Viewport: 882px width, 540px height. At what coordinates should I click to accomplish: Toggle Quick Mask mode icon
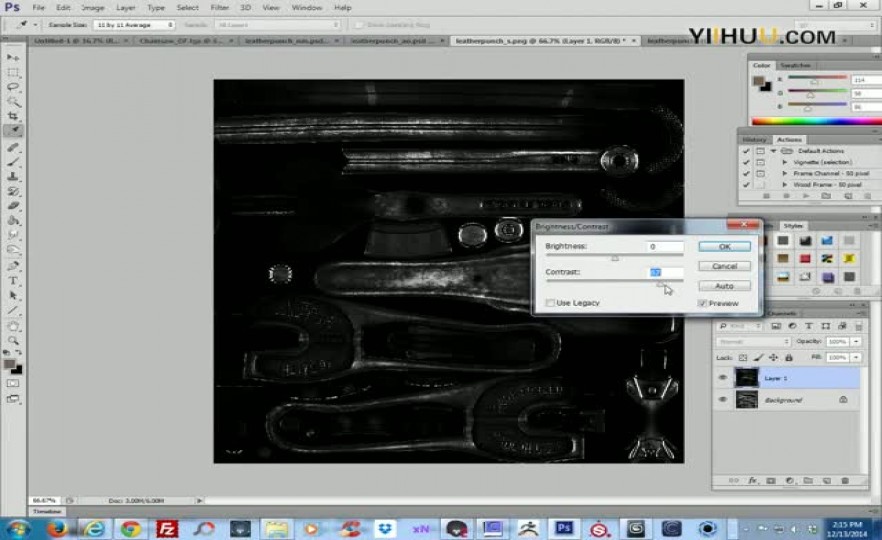[x=13, y=384]
